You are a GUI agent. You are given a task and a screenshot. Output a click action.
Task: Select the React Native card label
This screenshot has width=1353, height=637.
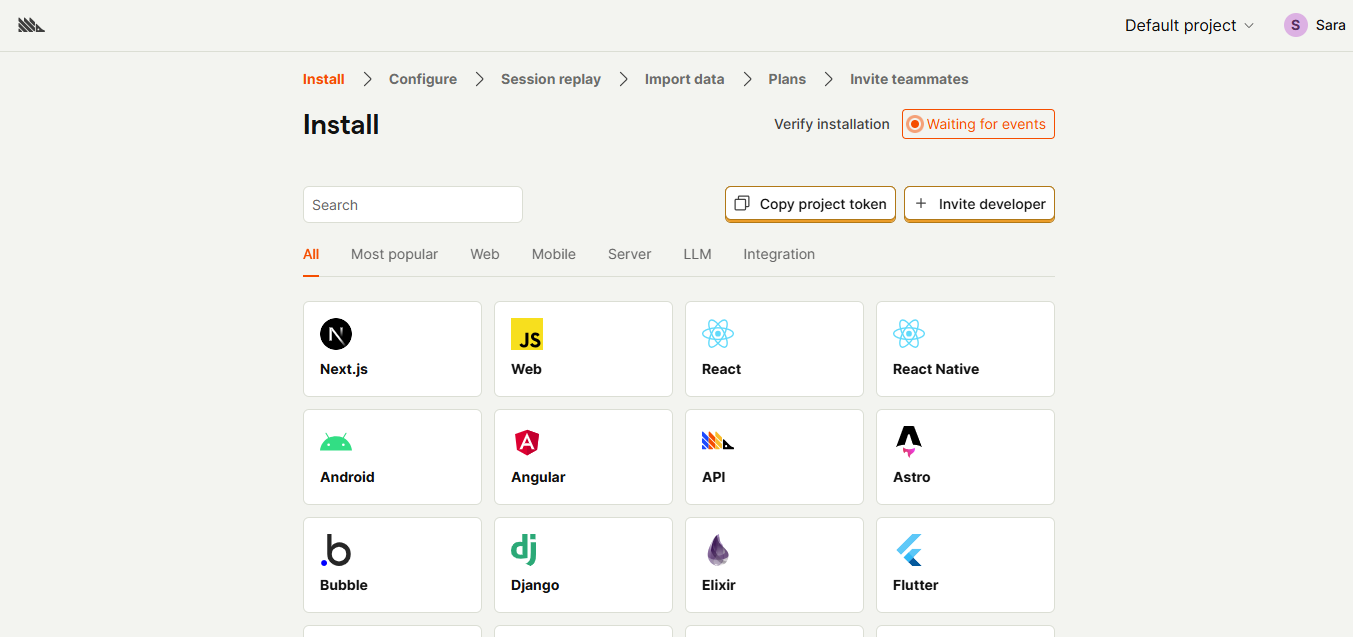pyautogui.click(x=936, y=369)
